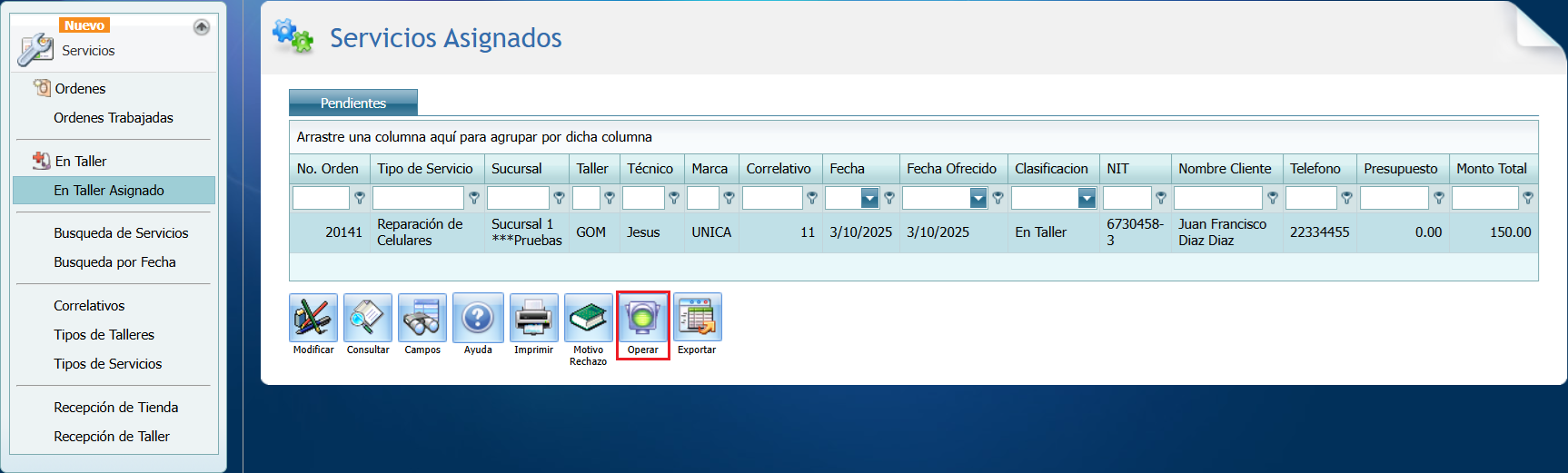Open Motivo Rechazo book icon
This screenshot has height=473, width=1568.
(x=589, y=318)
